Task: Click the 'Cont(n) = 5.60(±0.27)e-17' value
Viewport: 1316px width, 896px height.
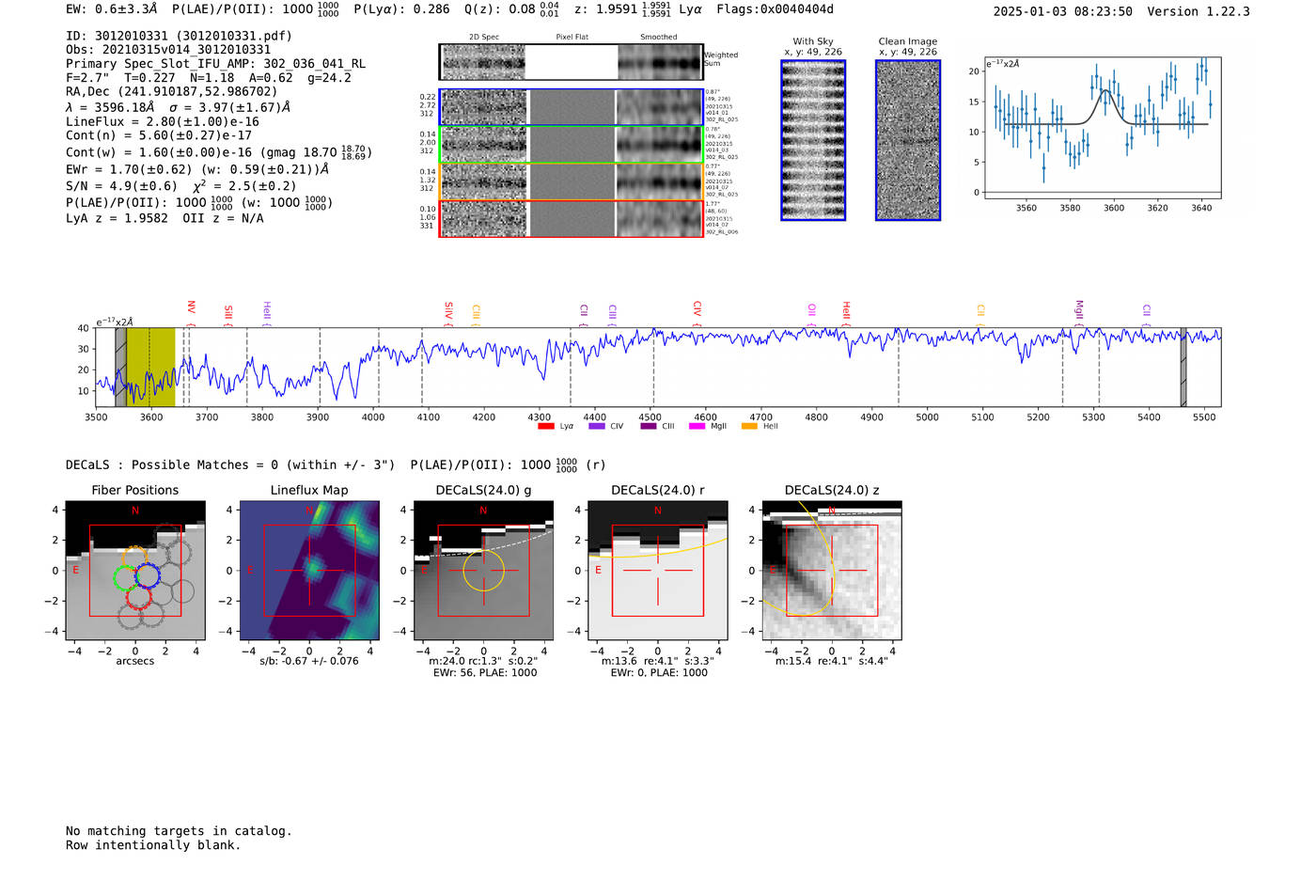Action: coord(159,135)
